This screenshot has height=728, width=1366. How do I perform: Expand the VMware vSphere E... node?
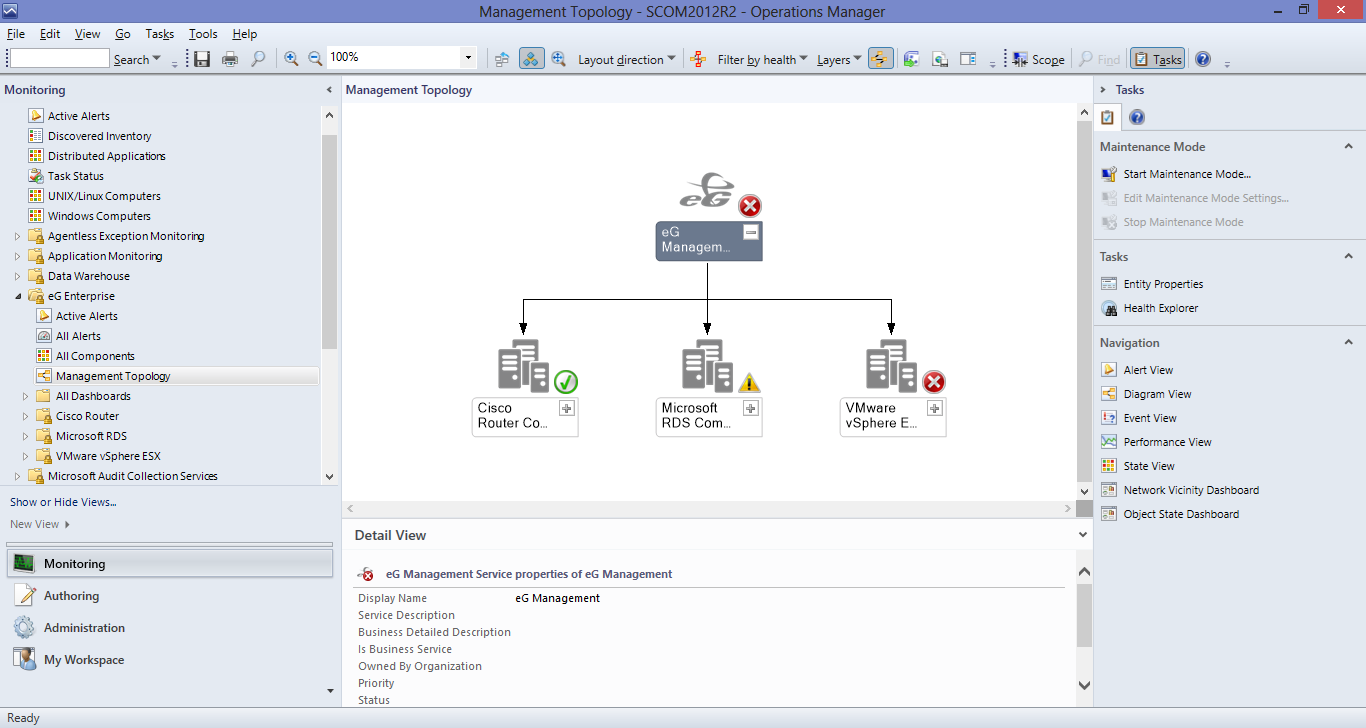pos(935,408)
